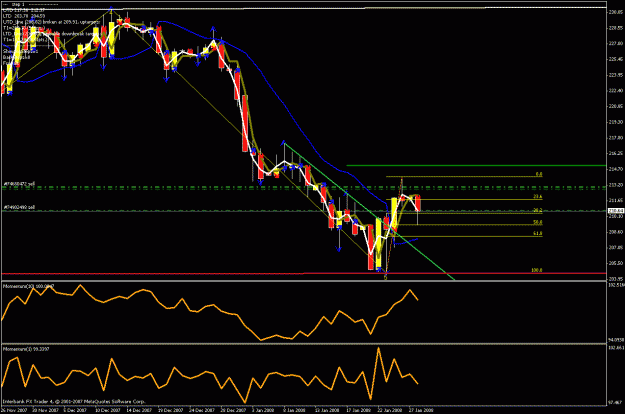Click the 3 Jan 2008 date label
Image resolution: width=625 pixels, height=414 pixels.
(x=263, y=410)
